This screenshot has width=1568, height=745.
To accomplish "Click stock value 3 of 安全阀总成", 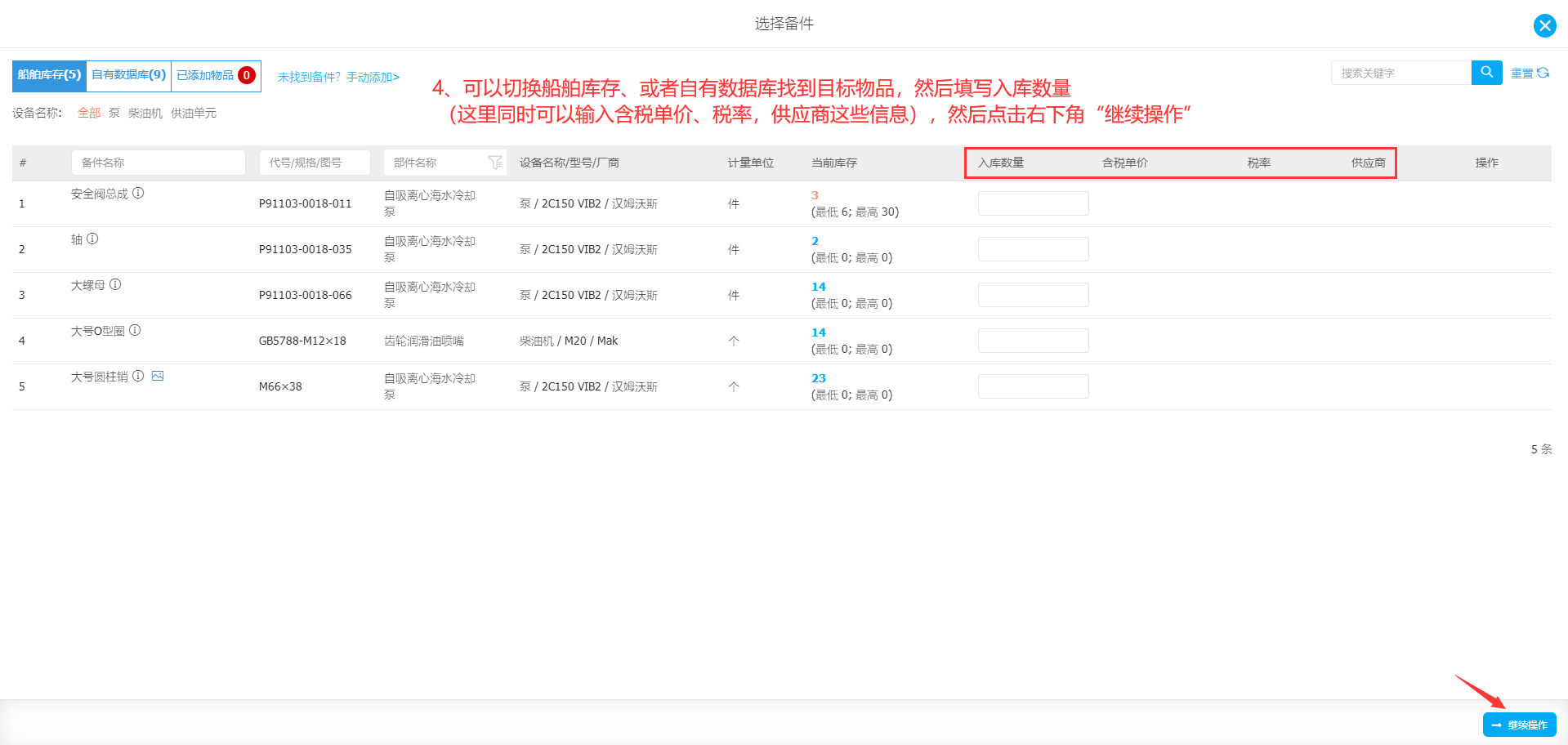I will point(815,195).
